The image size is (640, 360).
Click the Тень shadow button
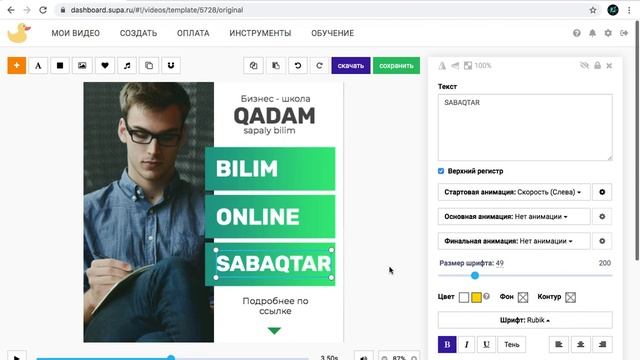tap(511, 344)
